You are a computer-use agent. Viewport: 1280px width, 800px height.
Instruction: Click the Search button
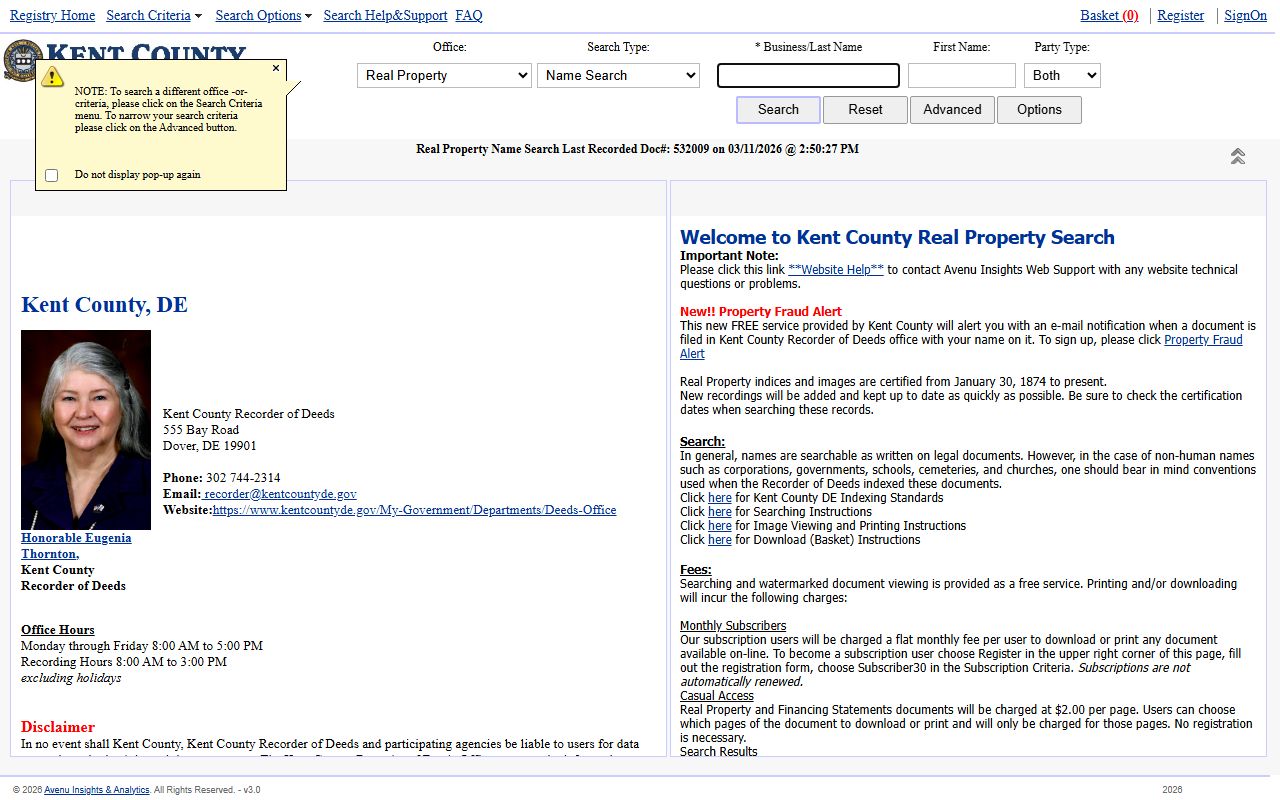click(778, 110)
